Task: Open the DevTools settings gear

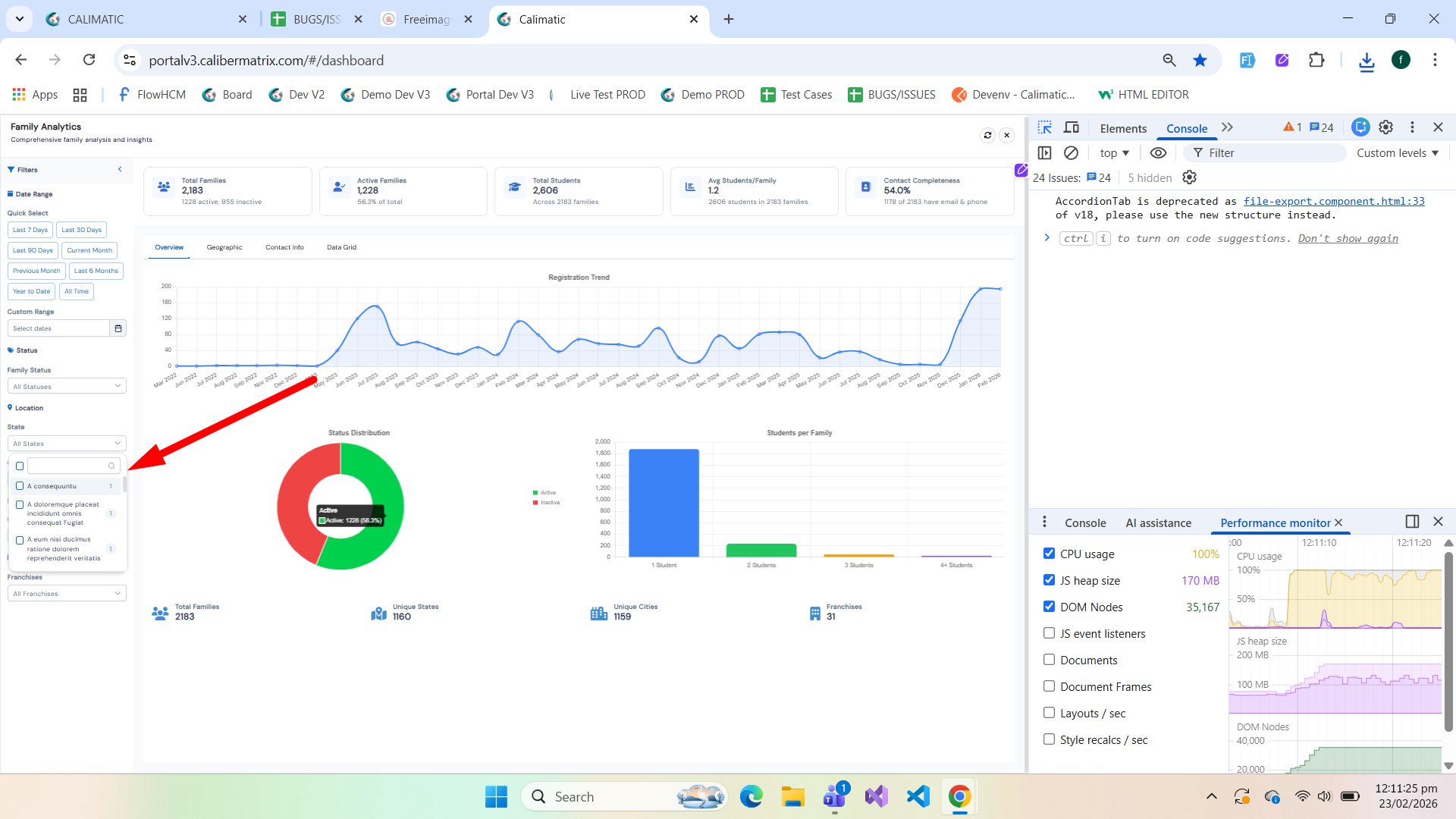Action: coord(1385,127)
